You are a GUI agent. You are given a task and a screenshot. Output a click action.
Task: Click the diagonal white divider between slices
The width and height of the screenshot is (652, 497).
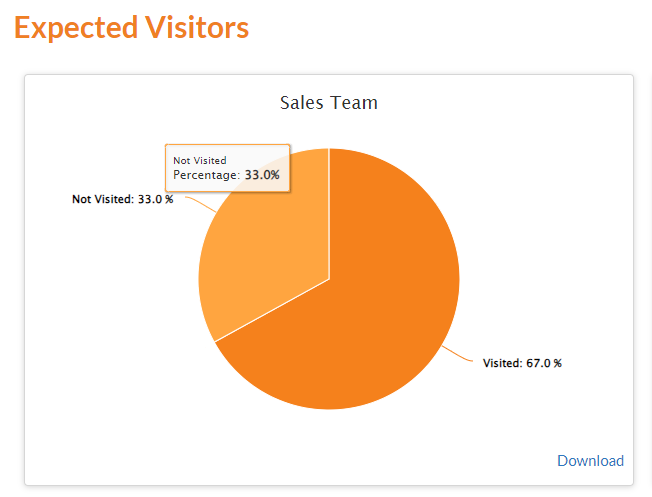click(272, 310)
